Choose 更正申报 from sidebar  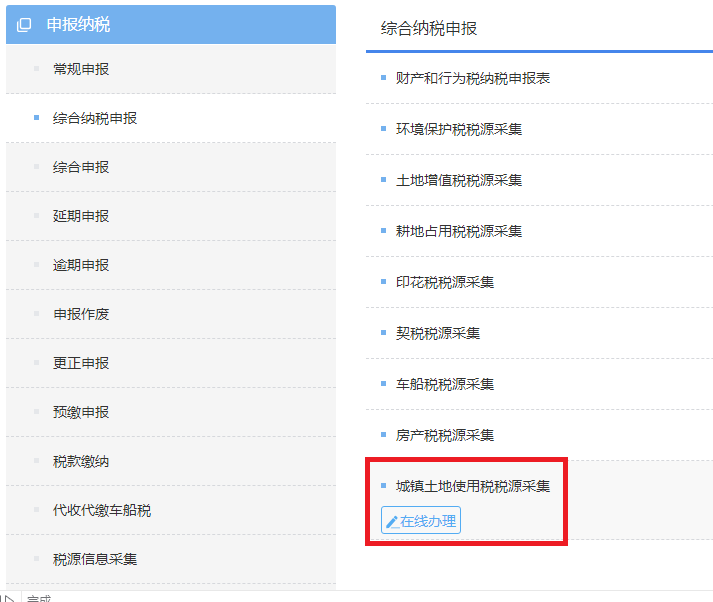pos(81,363)
